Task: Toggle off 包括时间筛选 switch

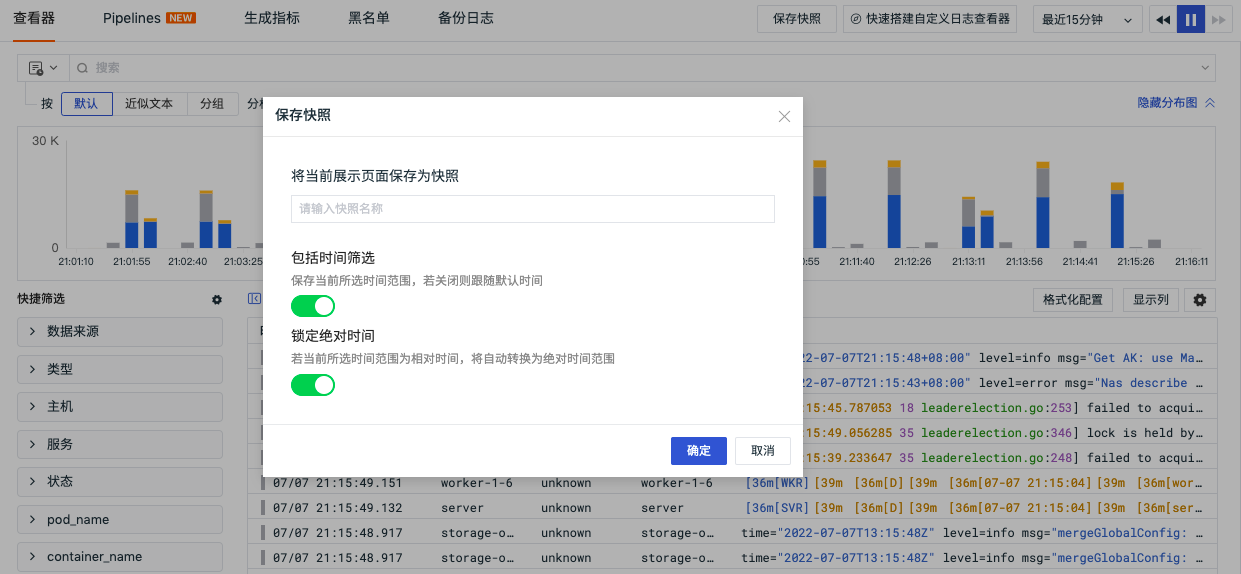Action: [313, 306]
